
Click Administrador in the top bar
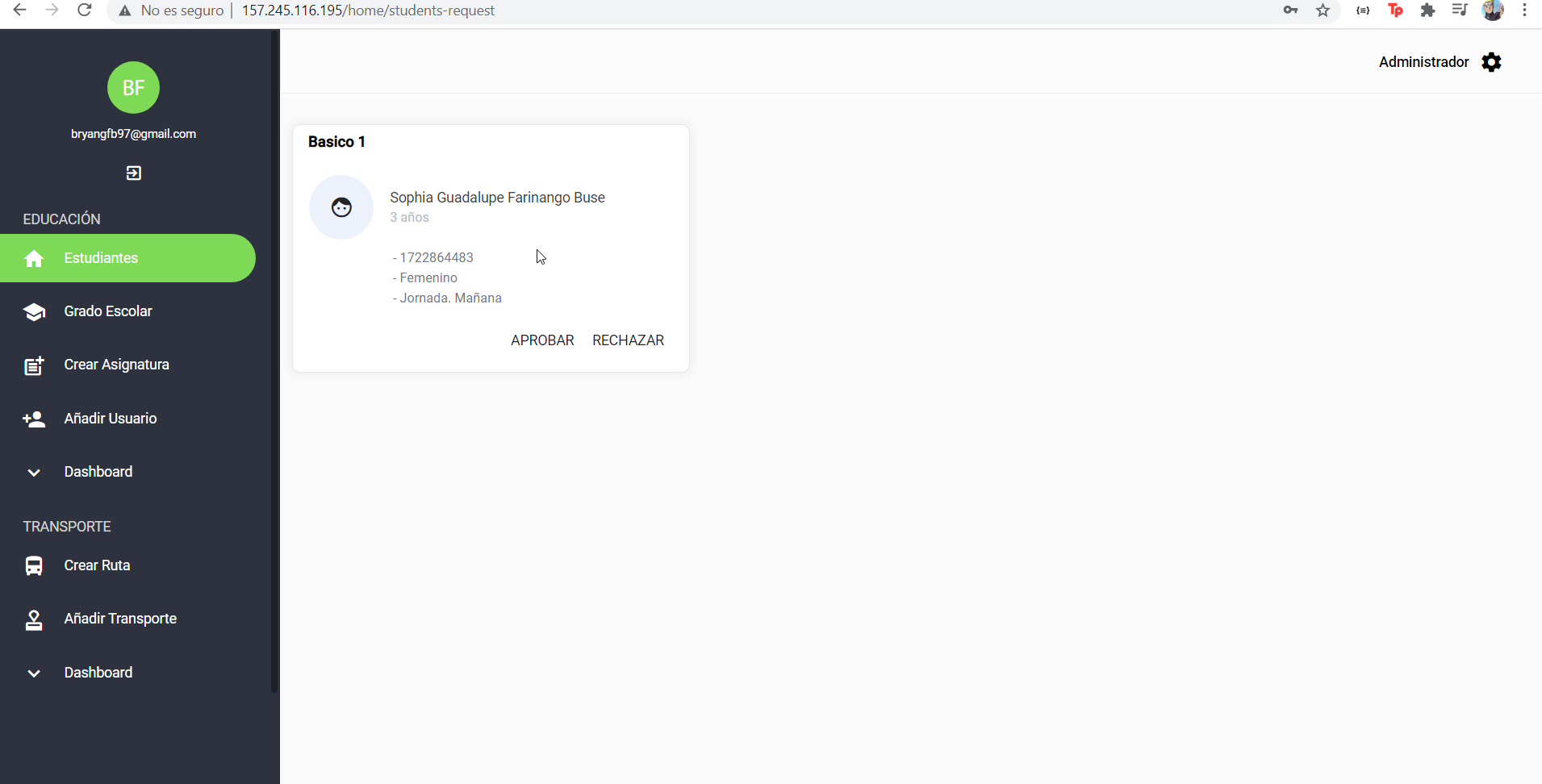(1423, 62)
